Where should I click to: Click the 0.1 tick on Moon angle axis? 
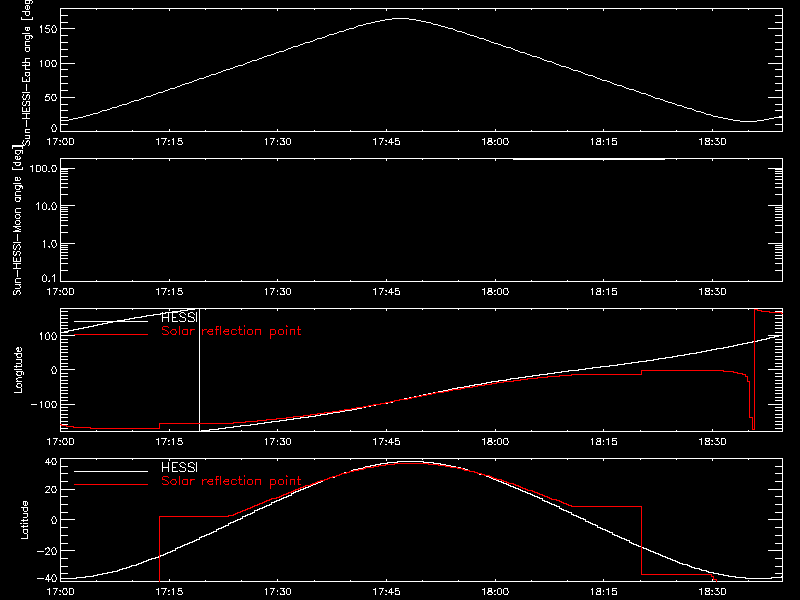click(49, 278)
